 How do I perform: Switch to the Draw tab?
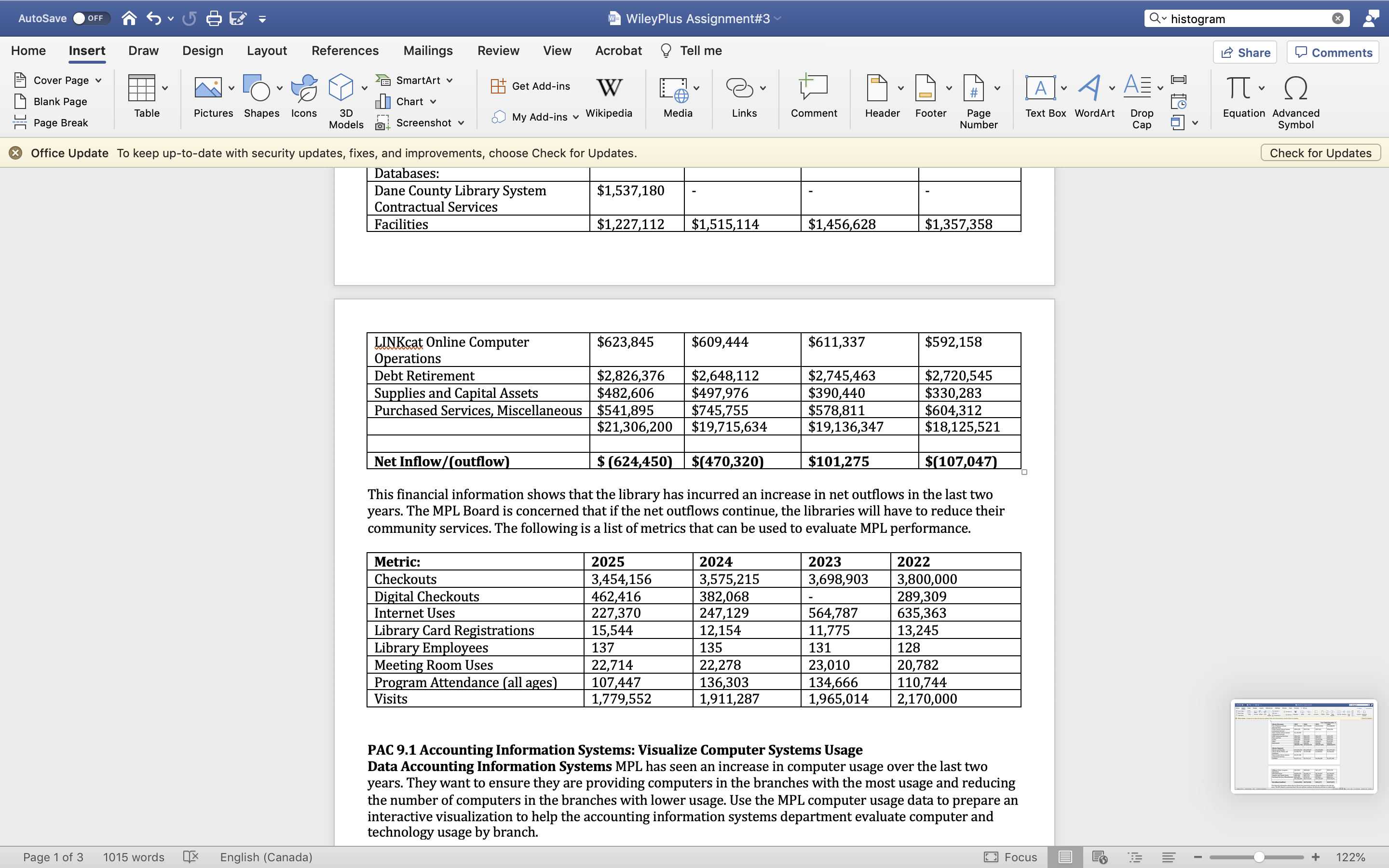point(144,51)
